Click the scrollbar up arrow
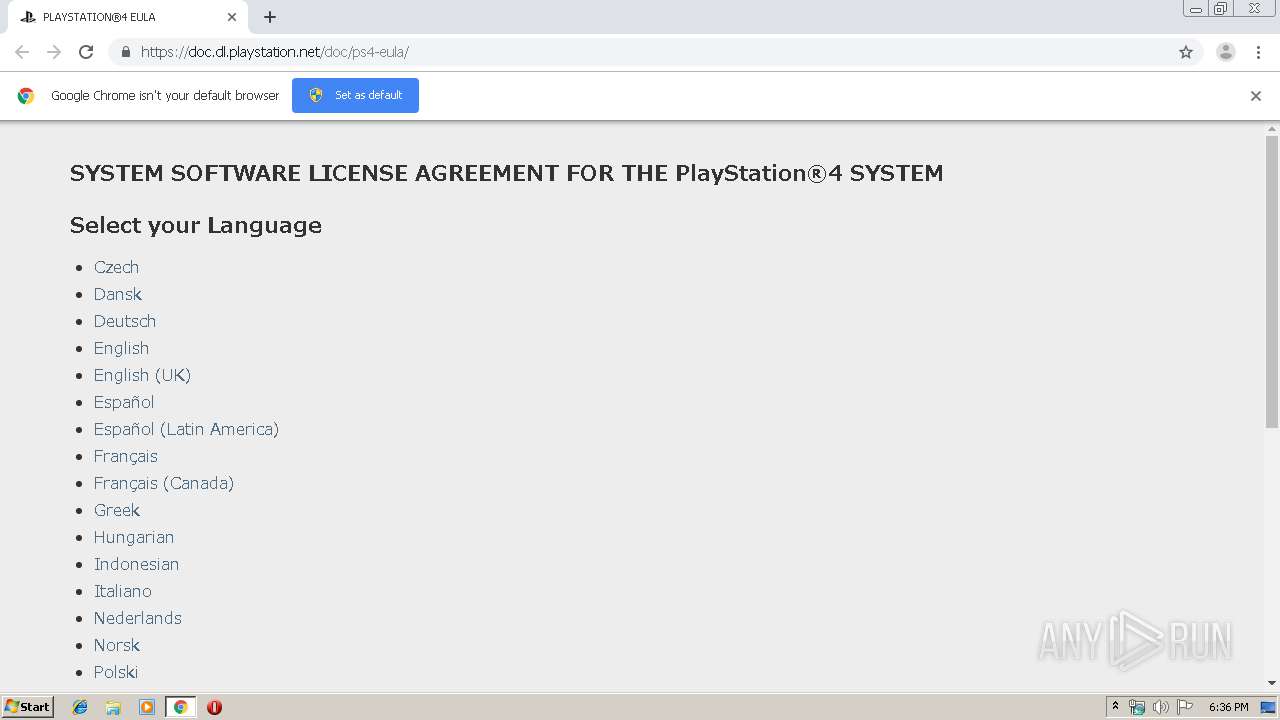 (1272, 128)
